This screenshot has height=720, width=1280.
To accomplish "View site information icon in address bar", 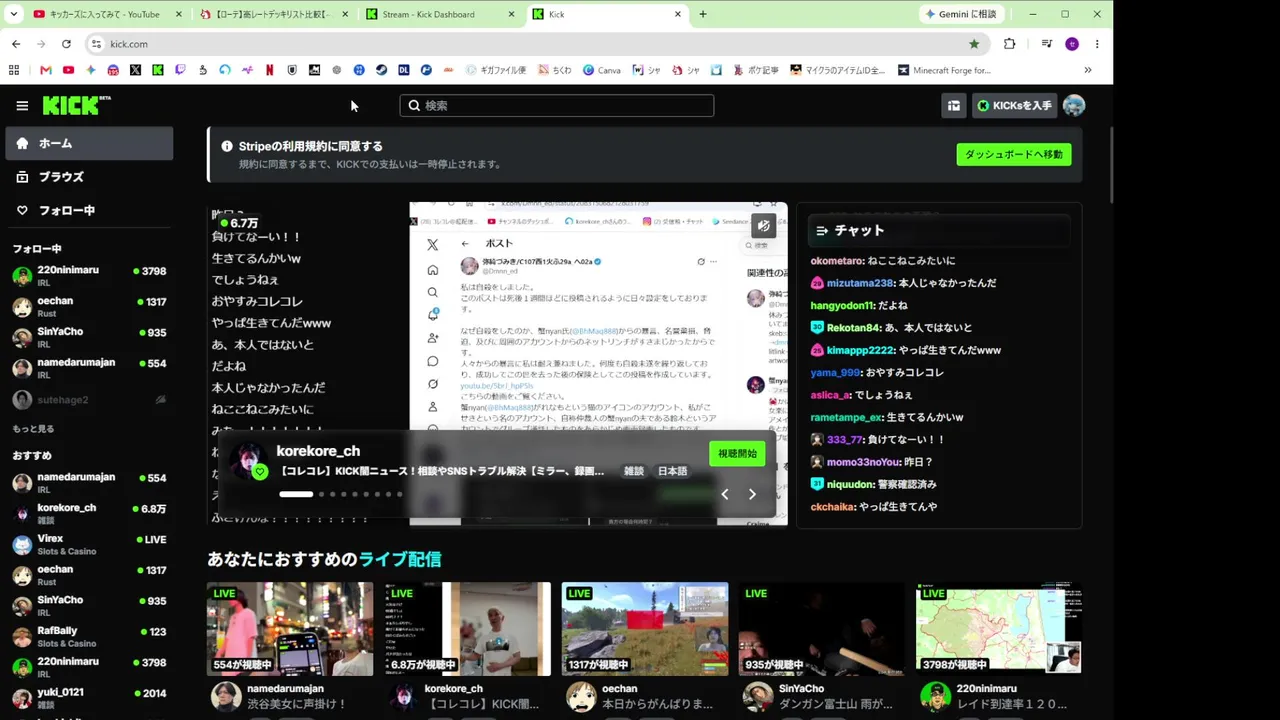I will [96, 44].
